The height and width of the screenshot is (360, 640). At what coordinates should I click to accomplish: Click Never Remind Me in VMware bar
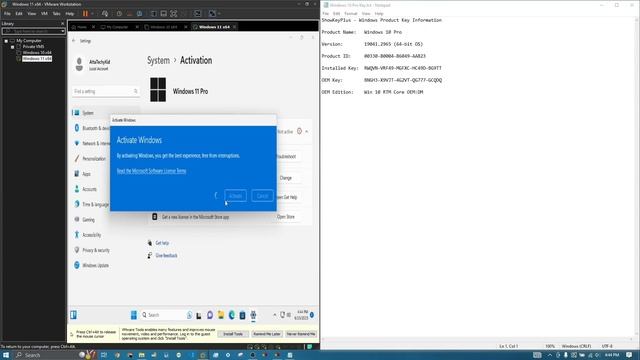pos(301,334)
